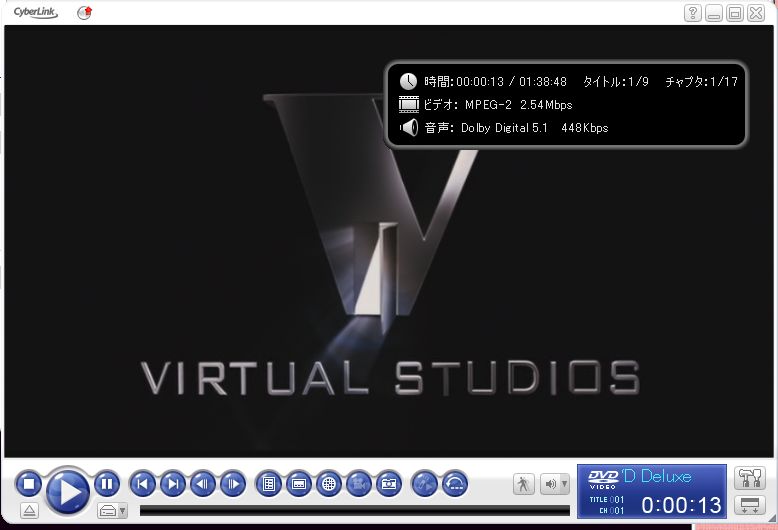
Task: Click the speaker icon in info overlay
Action: tap(409, 128)
